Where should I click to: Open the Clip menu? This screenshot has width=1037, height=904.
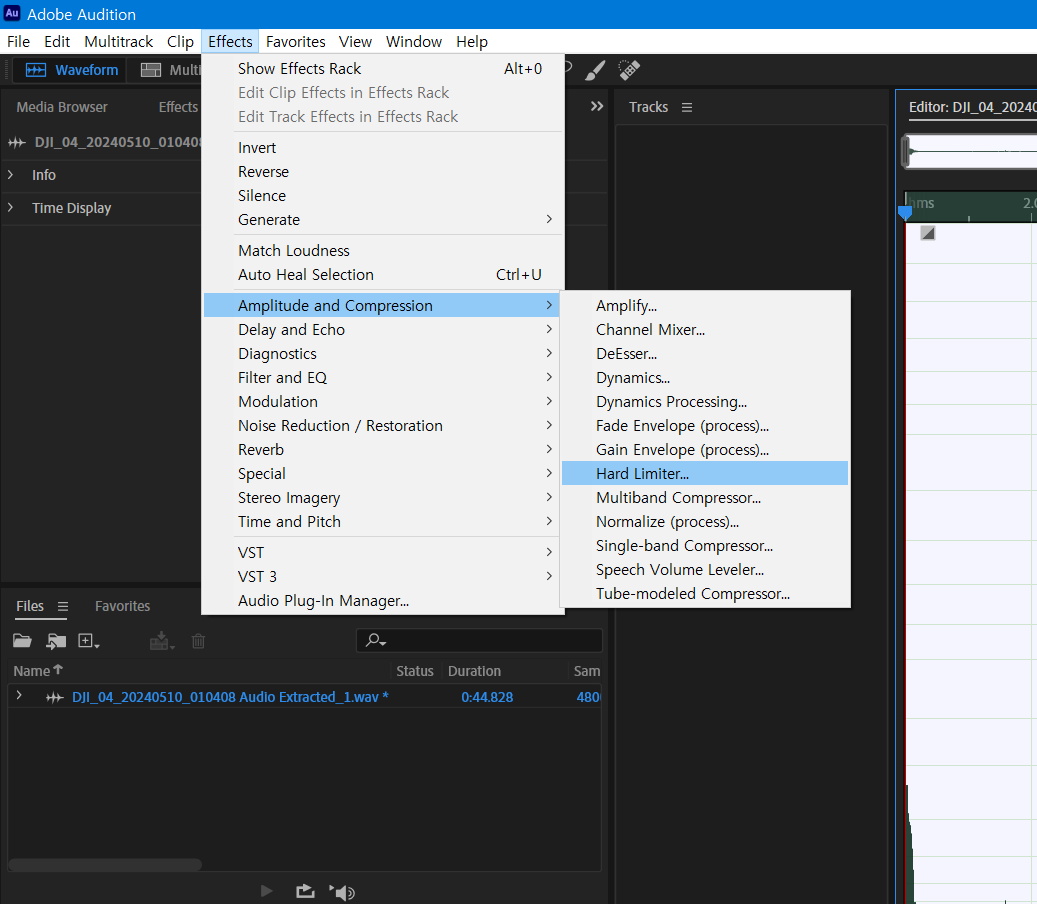pos(180,42)
